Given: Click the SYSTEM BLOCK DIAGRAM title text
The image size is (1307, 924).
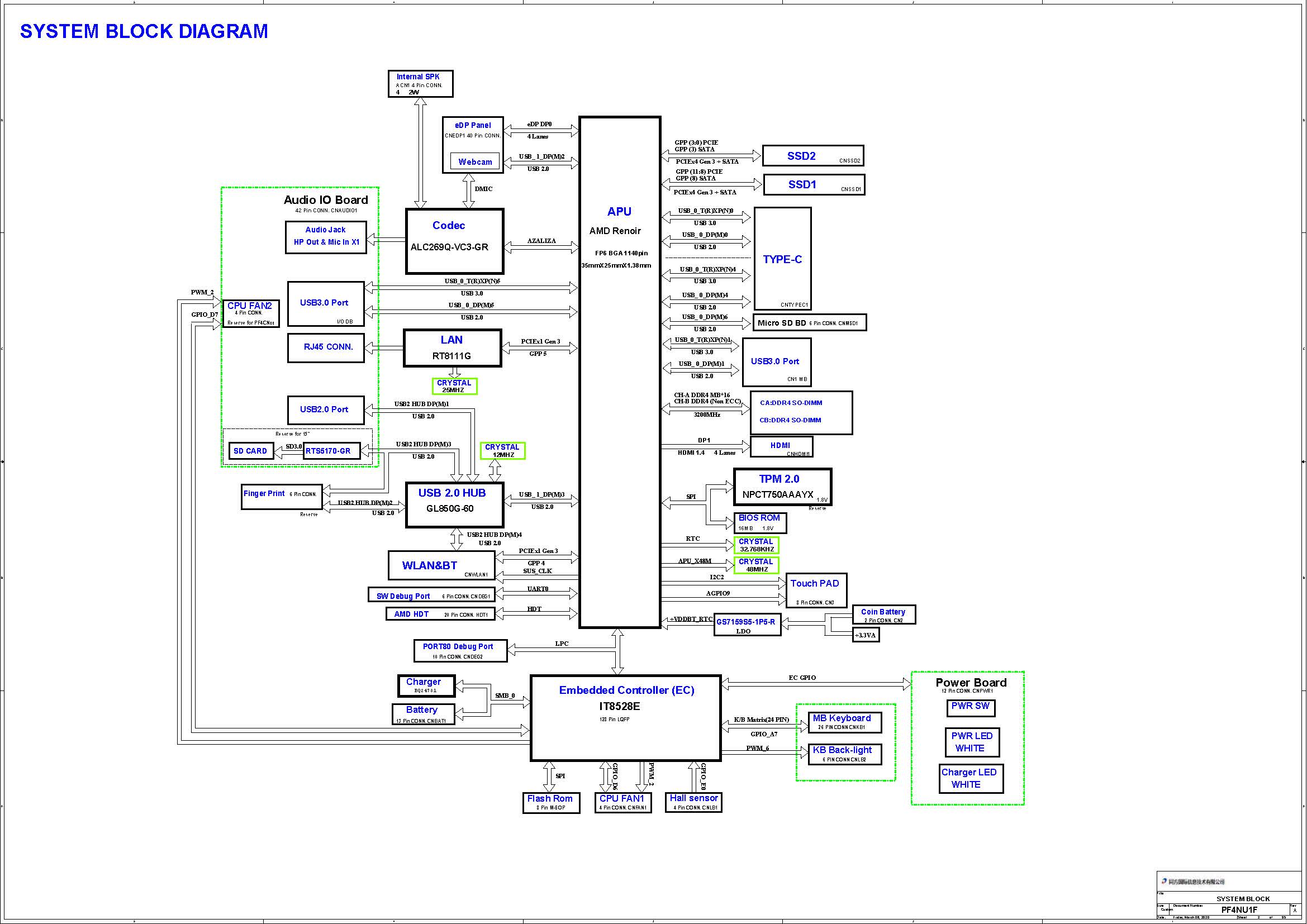Looking at the screenshot, I should pyautogui.click(x=144, y=31).
